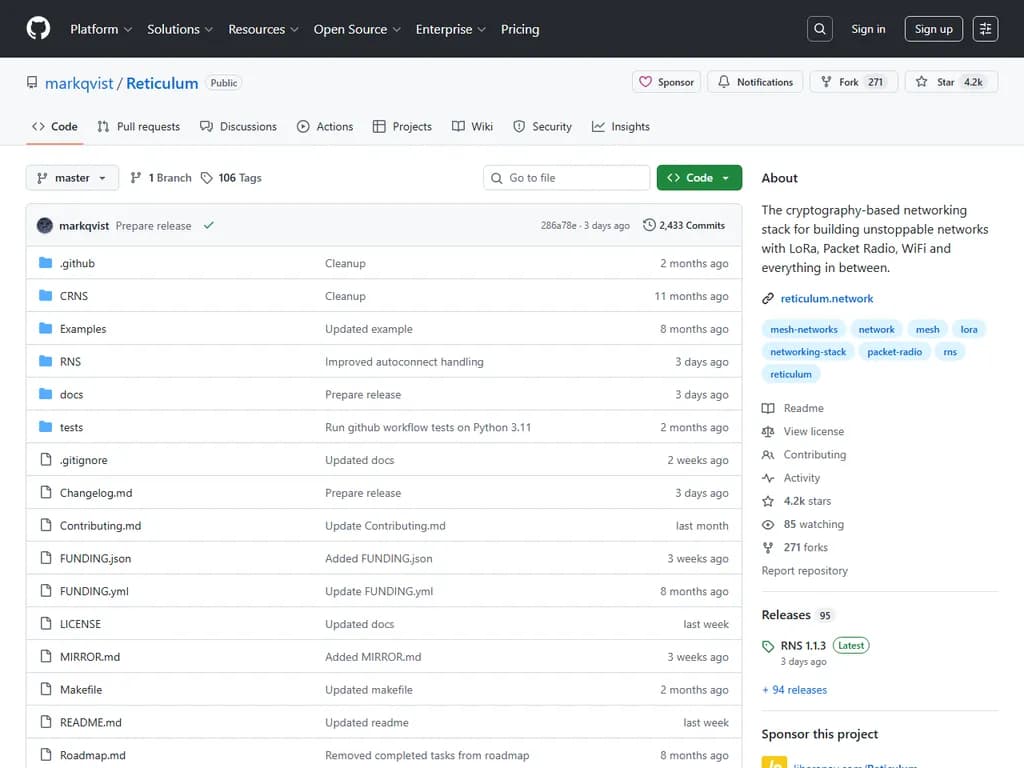Open the Insights tab
1024x768 pixels.
point(620,127)
